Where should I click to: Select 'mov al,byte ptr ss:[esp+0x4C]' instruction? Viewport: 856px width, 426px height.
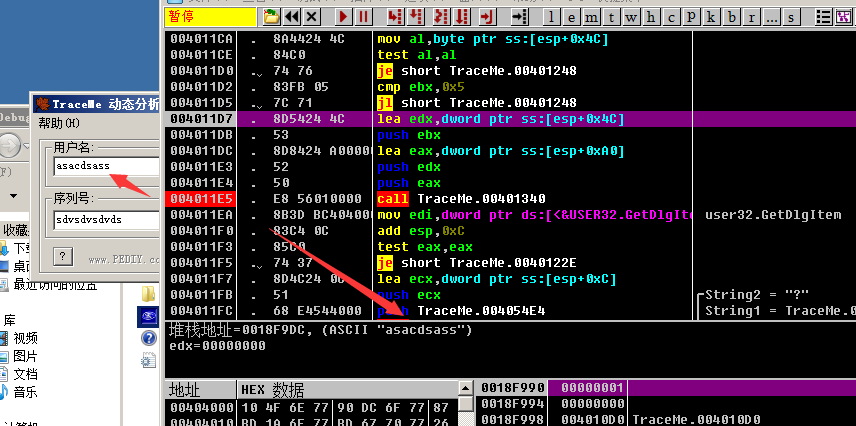click(492, 39)
